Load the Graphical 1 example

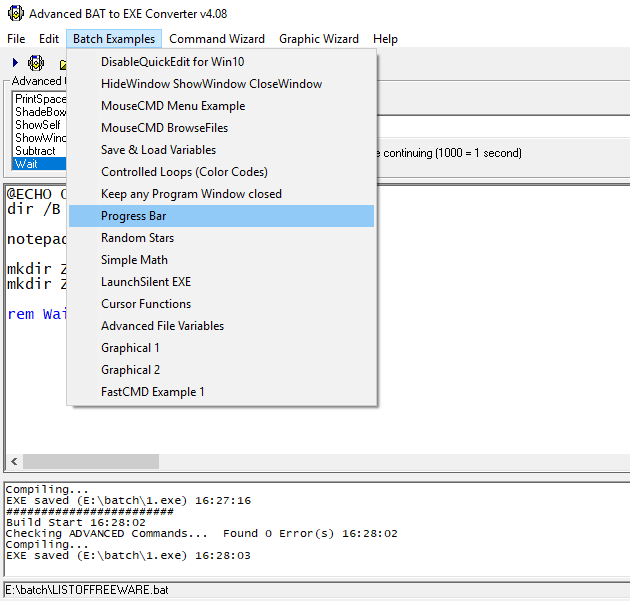click(x=221, y=348)
